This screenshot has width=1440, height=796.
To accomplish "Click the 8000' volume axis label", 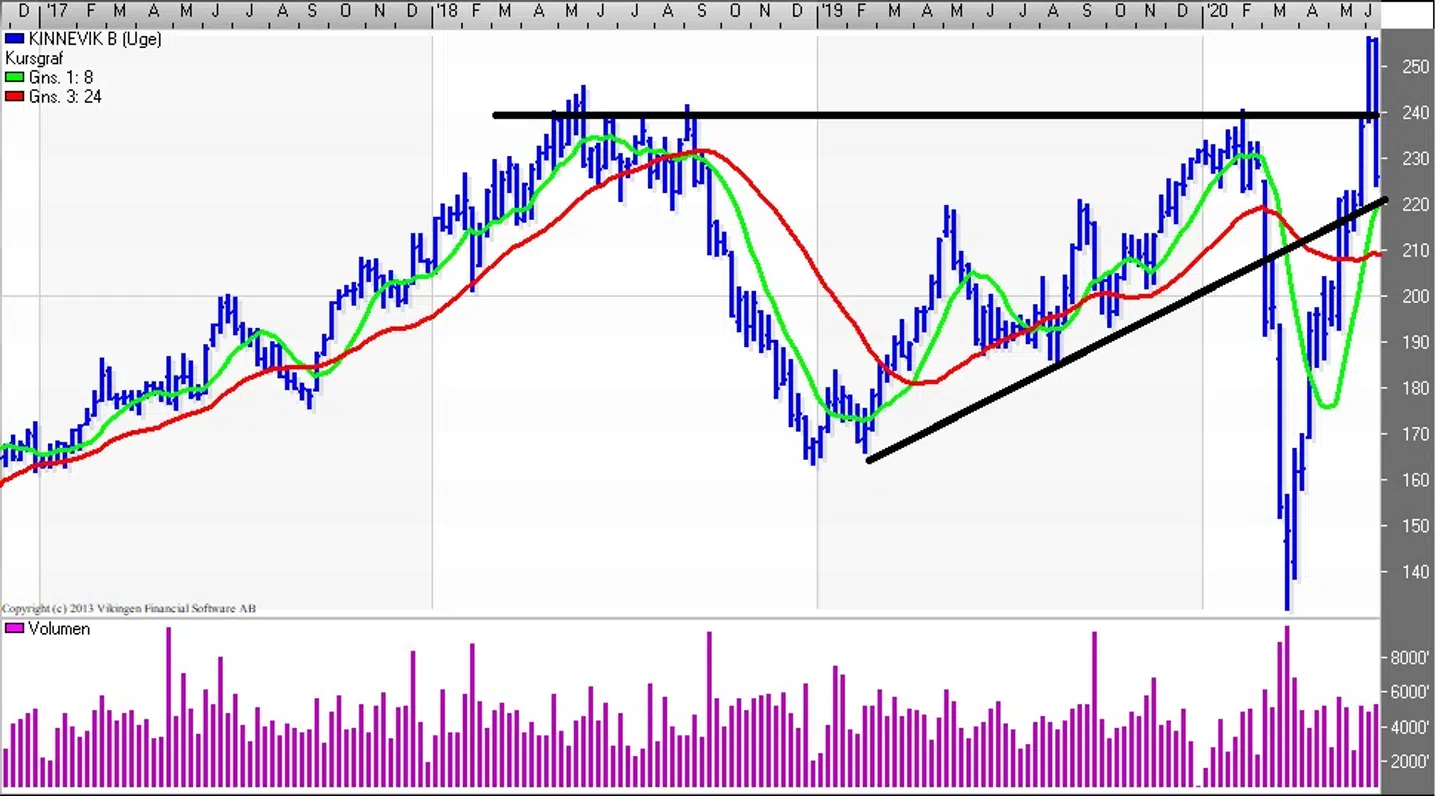I will (1409, 658).
